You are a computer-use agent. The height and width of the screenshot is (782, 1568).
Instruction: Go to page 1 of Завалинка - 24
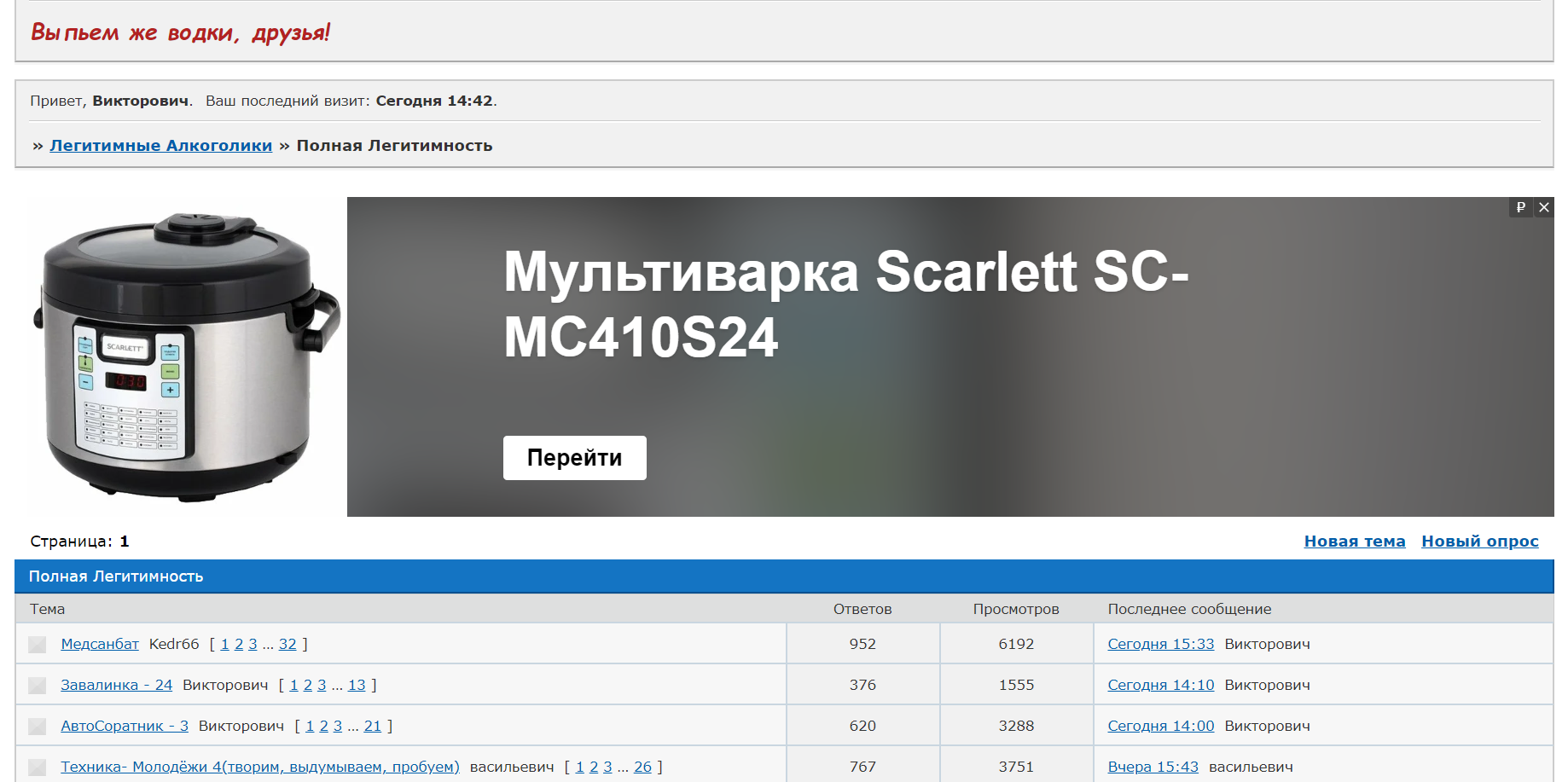(294, 685)
